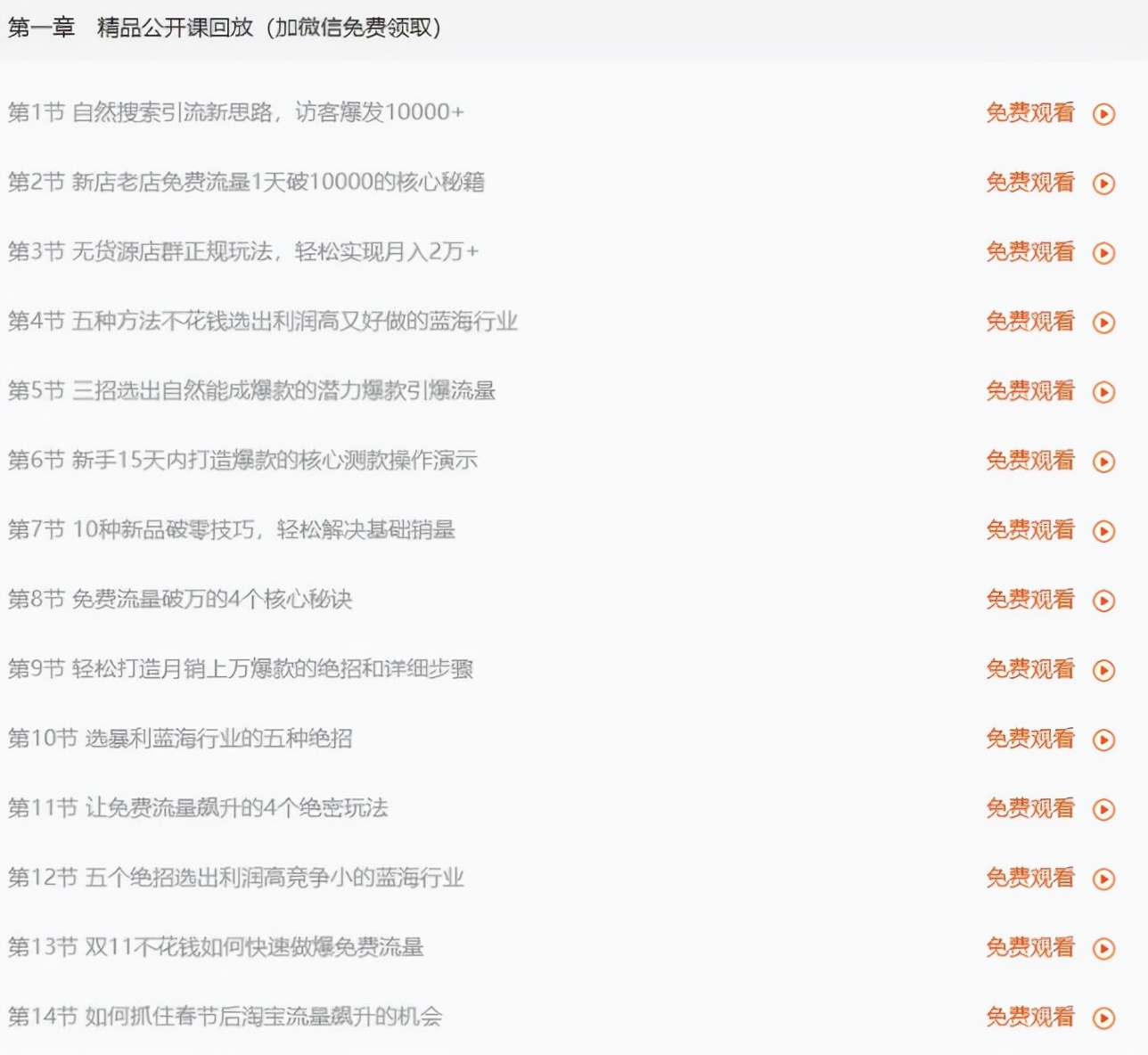Open lesson 第5节 三招选出潜力爆款
The height and width of the screenshot is (1055, 1148).
coord(251,390)
